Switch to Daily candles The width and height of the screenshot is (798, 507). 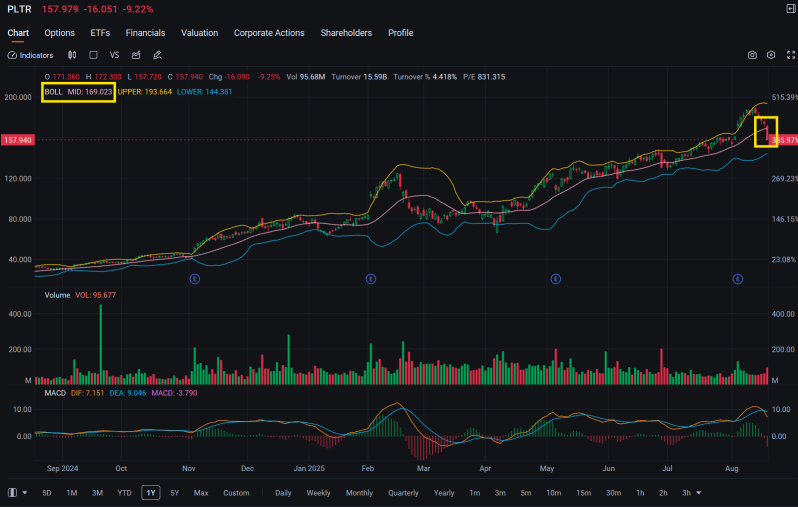click(x=283, y=493)
